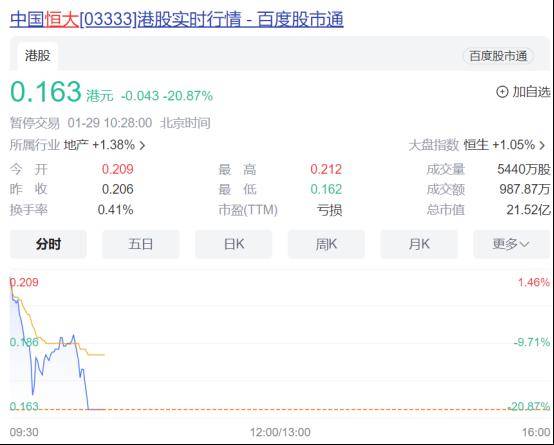Switch to the 五日 chart view
This screenshot has width=554, height=445.
pos(141,244)
